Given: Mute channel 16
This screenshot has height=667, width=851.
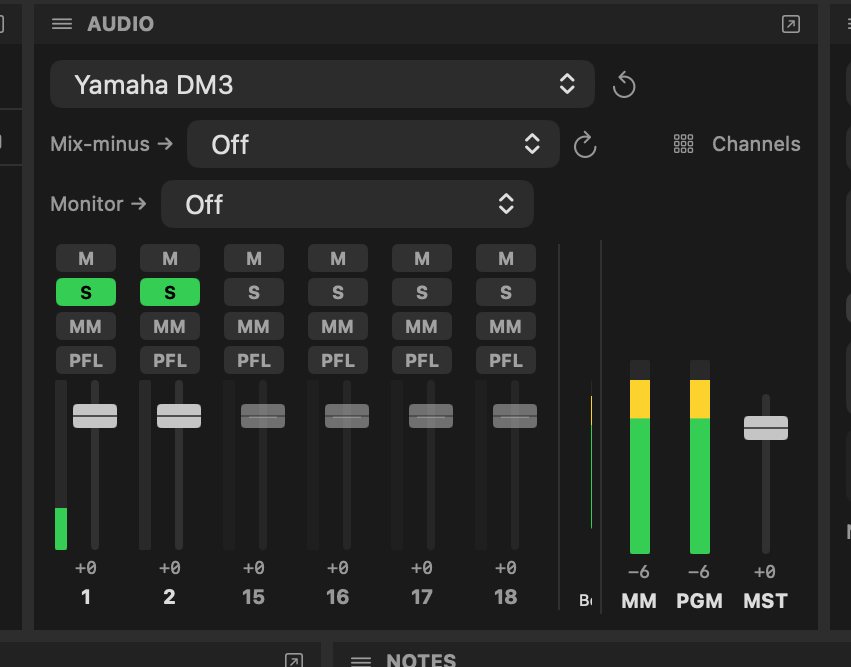Looking at the screenshot, I should (338, 258).
